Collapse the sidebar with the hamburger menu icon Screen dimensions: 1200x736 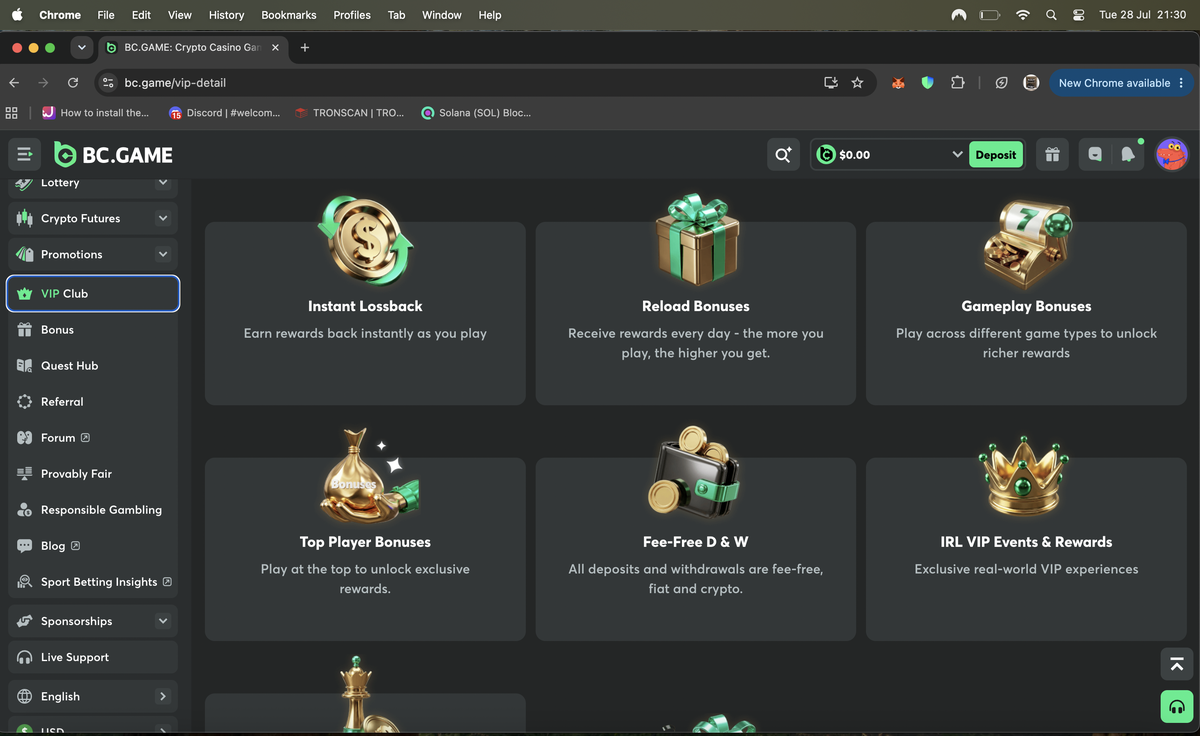pos(25,155)
